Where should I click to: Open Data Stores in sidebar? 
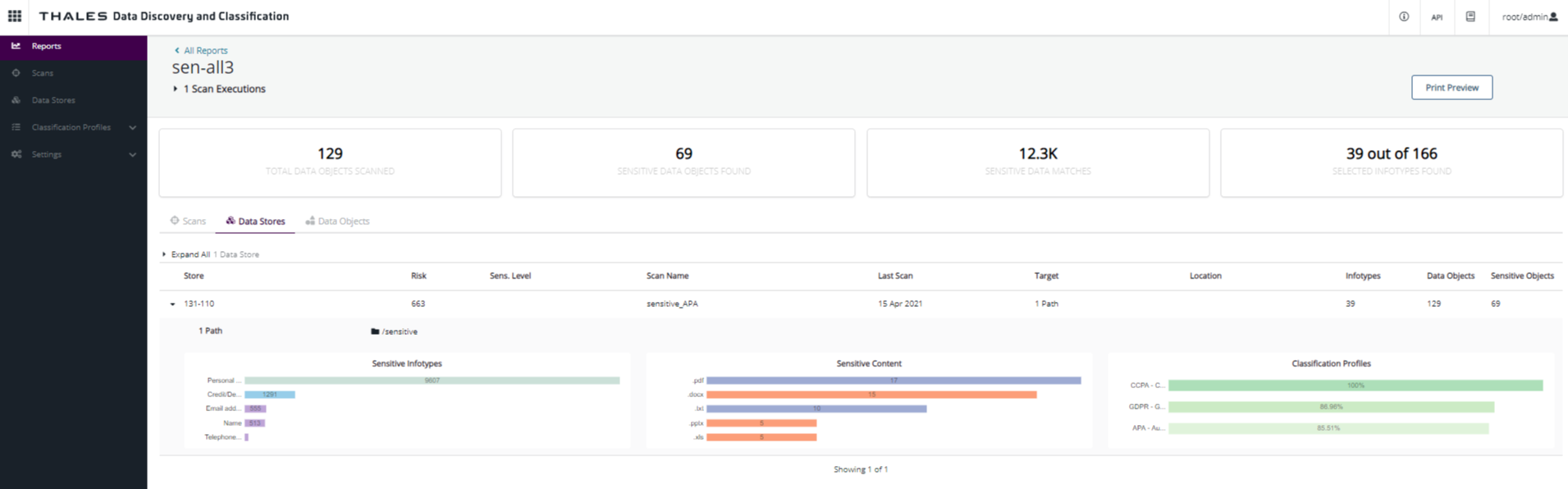click(53, 100)
